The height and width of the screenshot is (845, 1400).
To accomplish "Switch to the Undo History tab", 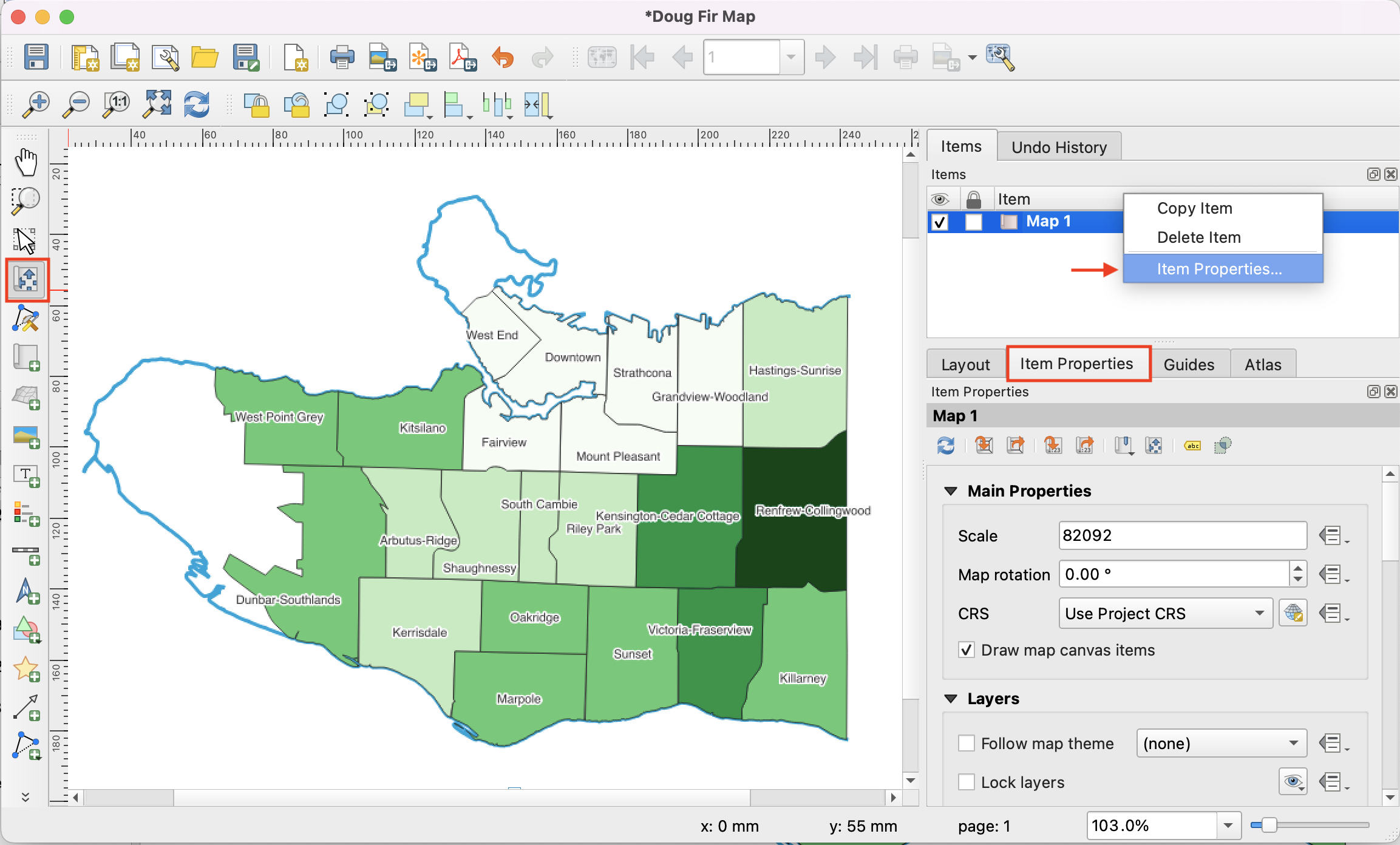I will point(1059,148).
